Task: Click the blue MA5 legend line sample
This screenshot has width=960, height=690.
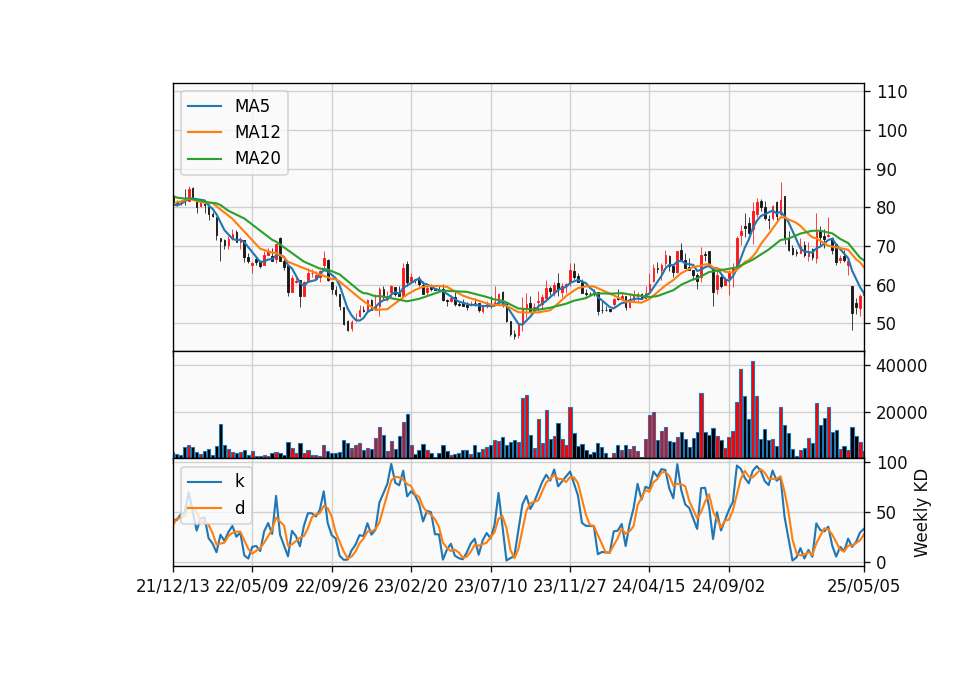Action: 204,106
